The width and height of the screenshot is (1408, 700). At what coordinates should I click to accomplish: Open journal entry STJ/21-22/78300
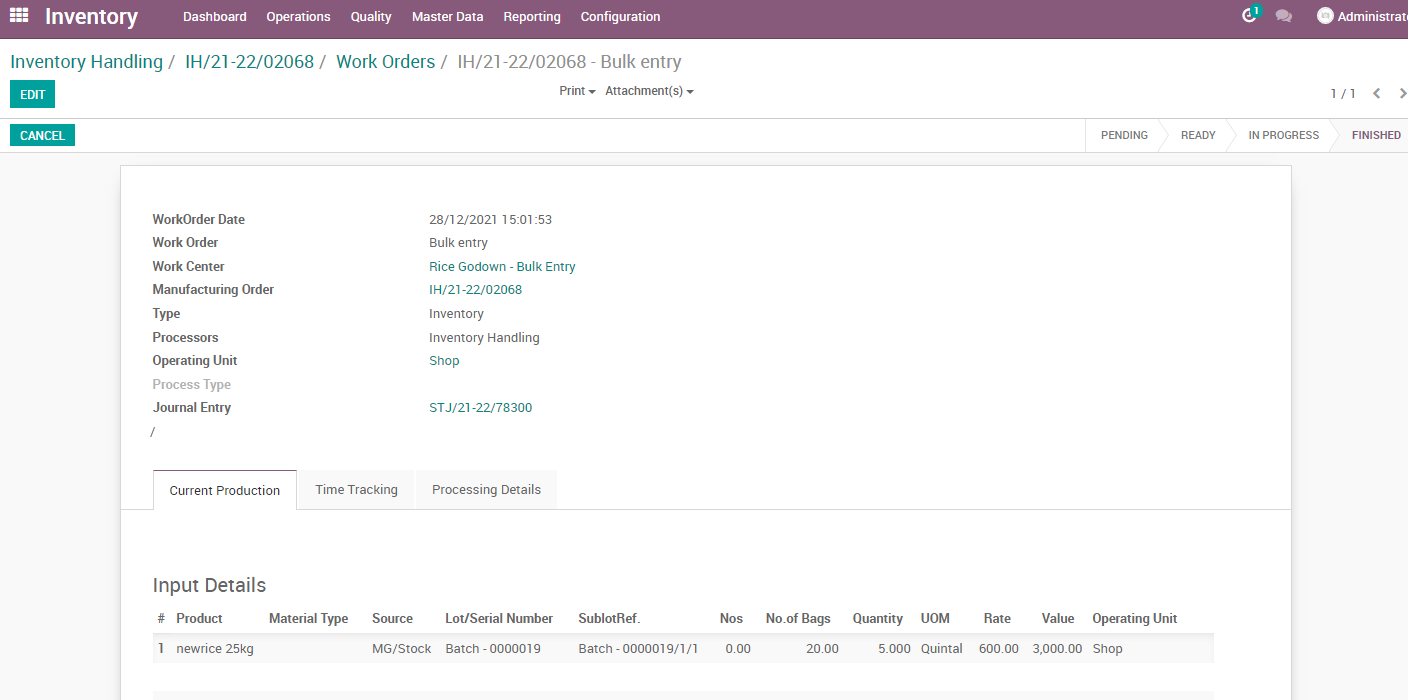coord(480,407)
